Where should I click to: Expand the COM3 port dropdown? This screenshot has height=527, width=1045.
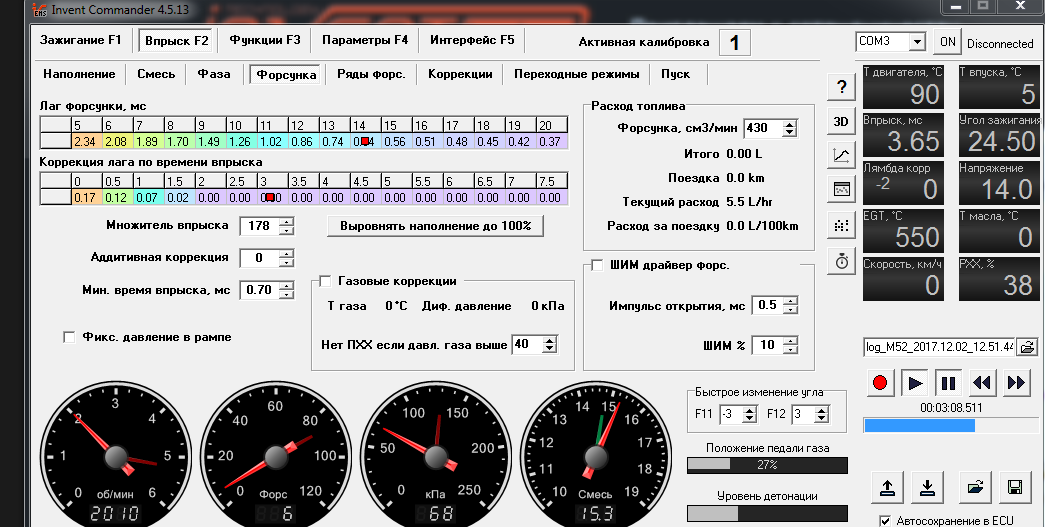[917, 42]
